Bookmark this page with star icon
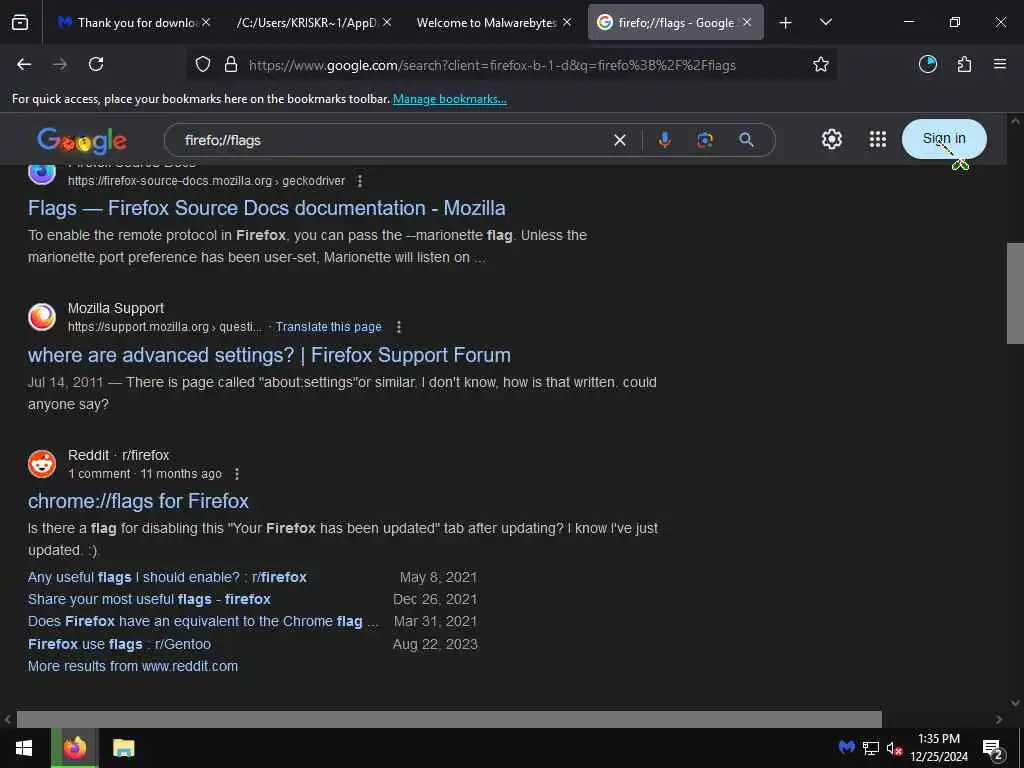 [821, 65]
